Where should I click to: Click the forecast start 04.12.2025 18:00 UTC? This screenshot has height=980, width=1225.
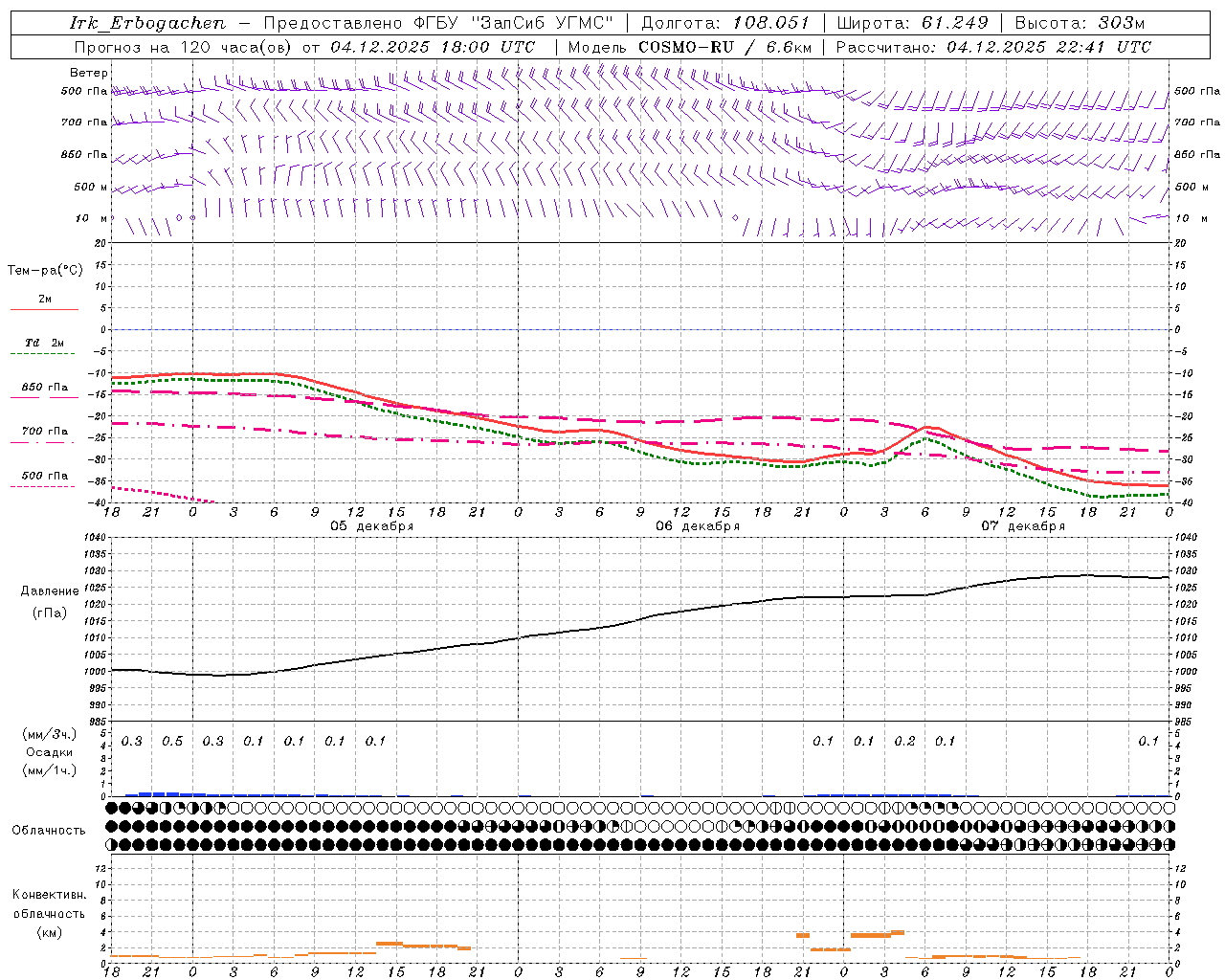click(433, 47)
